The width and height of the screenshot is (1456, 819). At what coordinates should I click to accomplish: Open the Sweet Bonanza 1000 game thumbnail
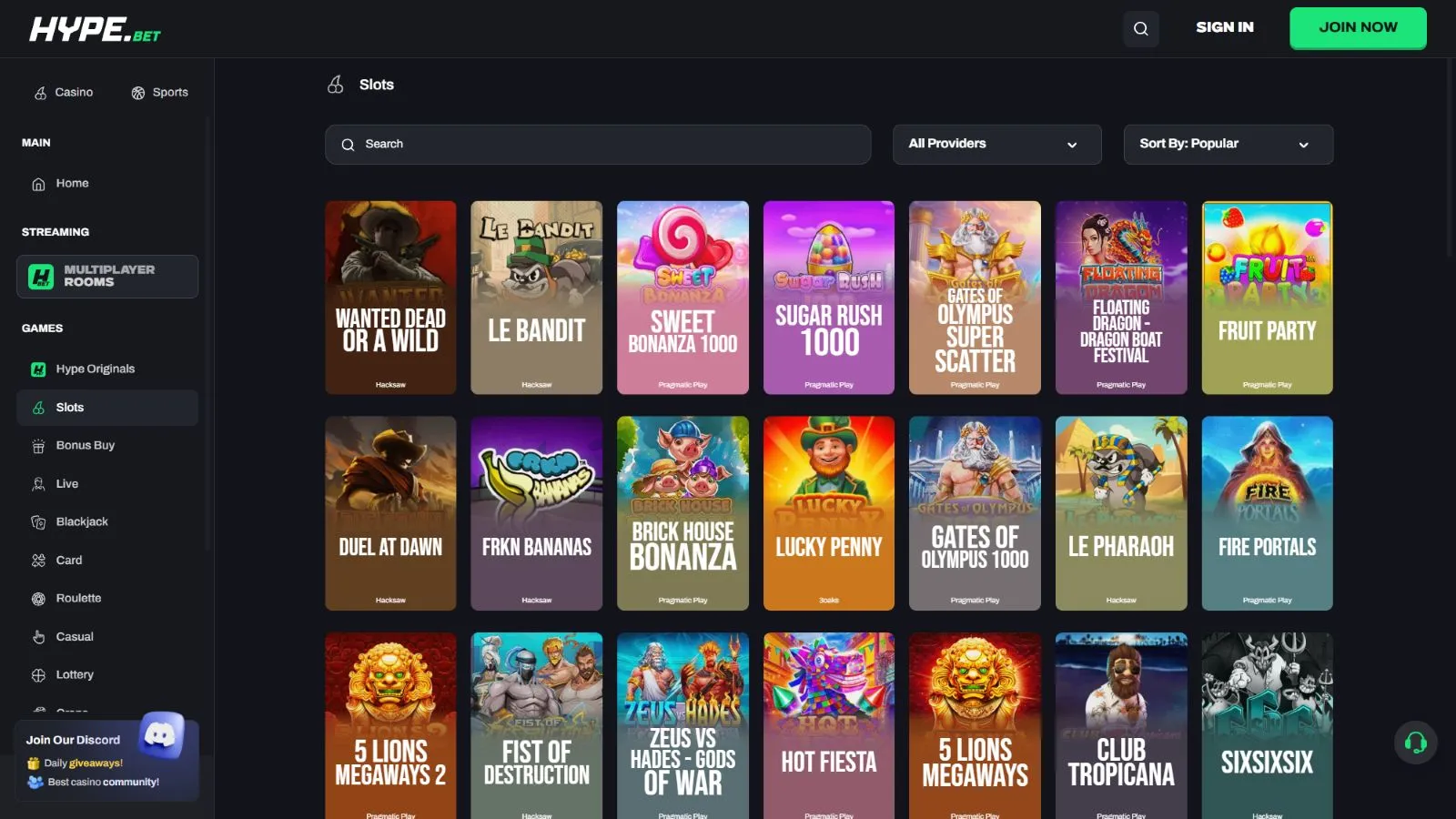[x=682, y=298]
